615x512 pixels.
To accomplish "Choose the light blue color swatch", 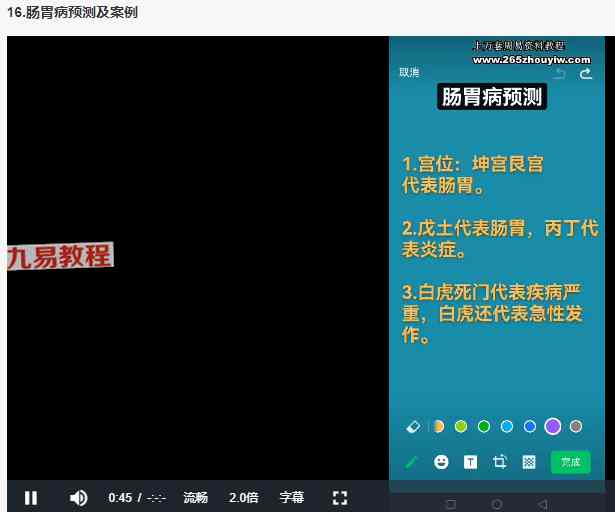I will (x=506, y=427).
